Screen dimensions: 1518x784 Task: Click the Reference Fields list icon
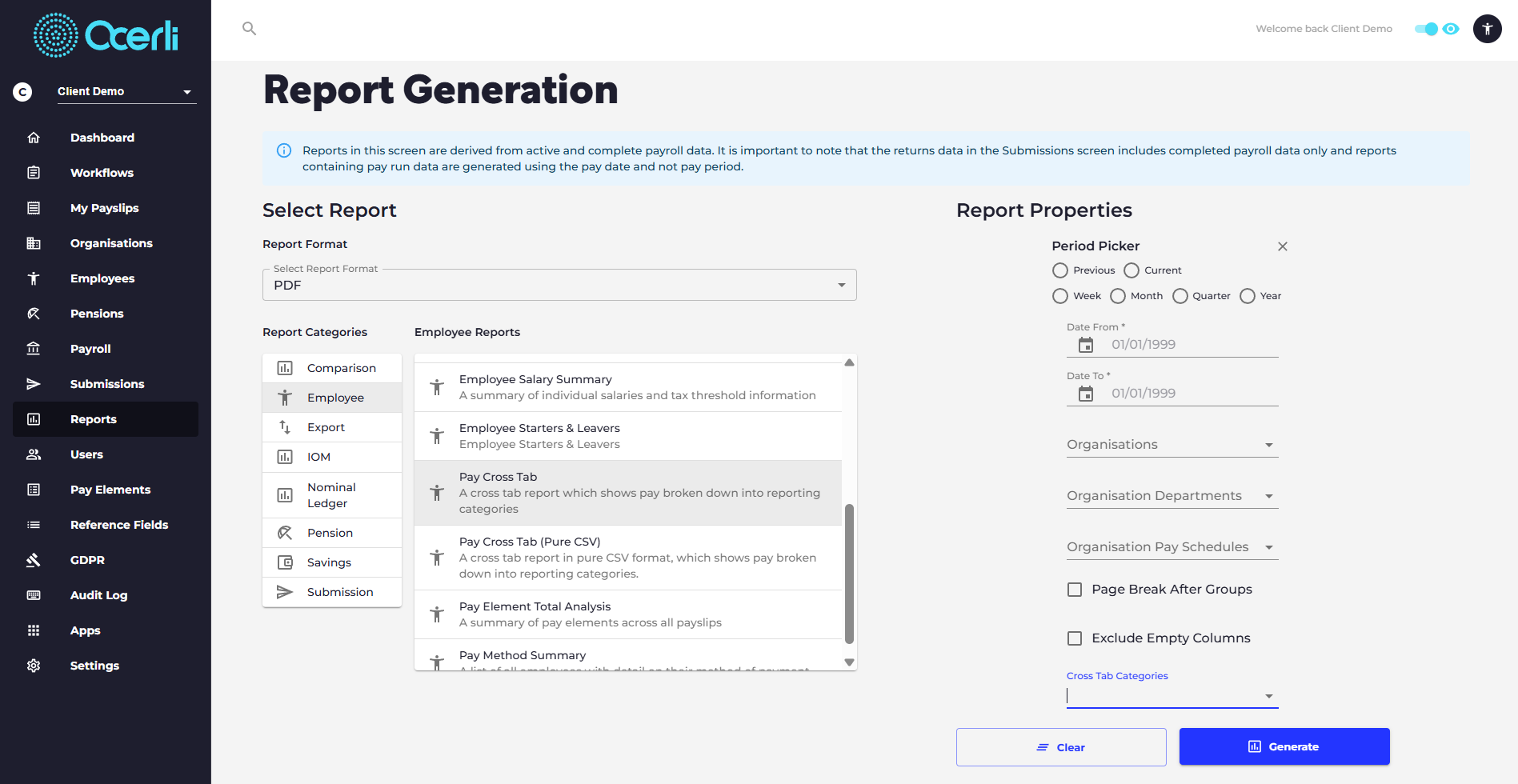pos(34,525)
